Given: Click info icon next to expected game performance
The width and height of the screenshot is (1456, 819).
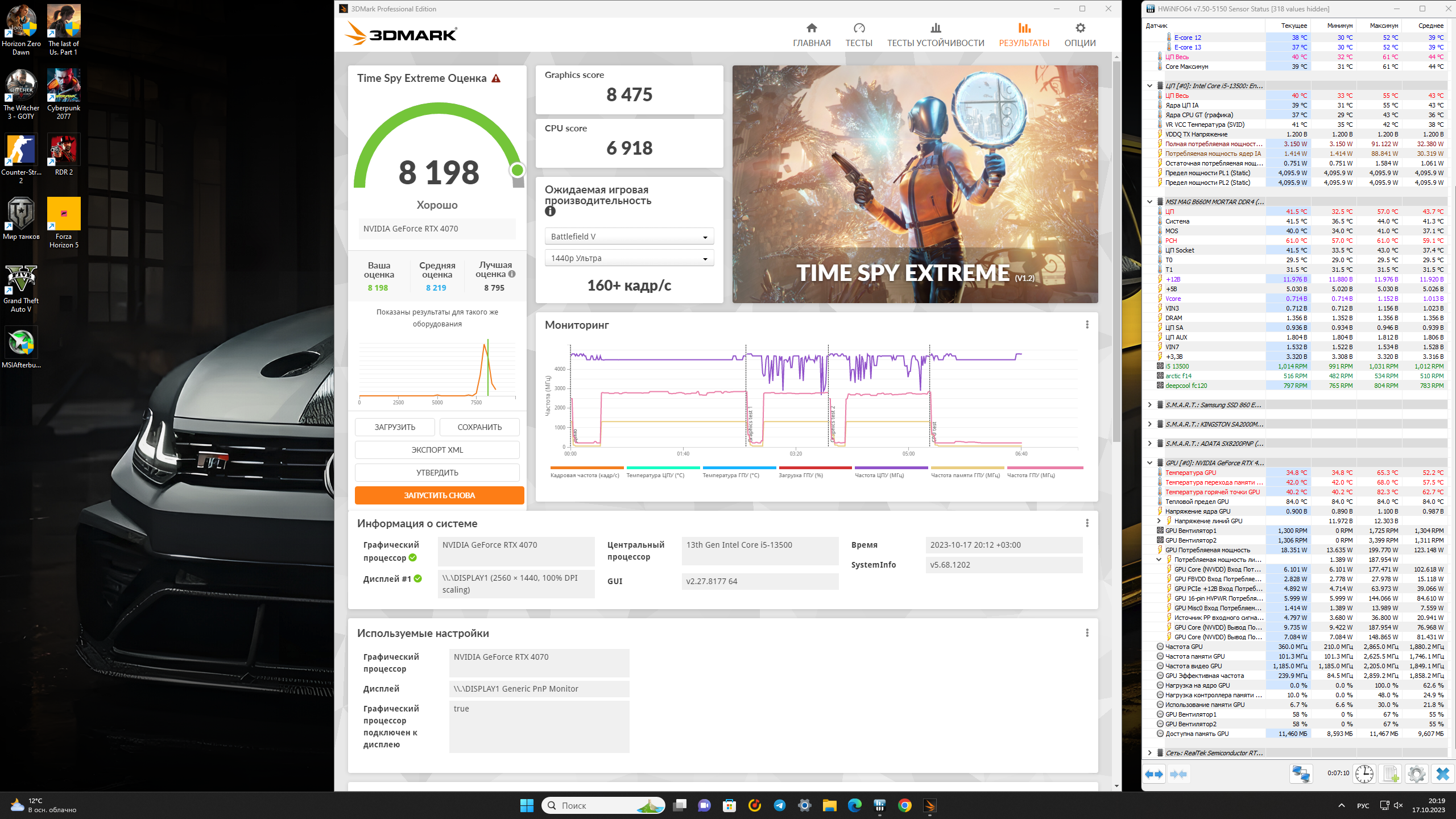Looking at the screenshot, I should [550, 212].
